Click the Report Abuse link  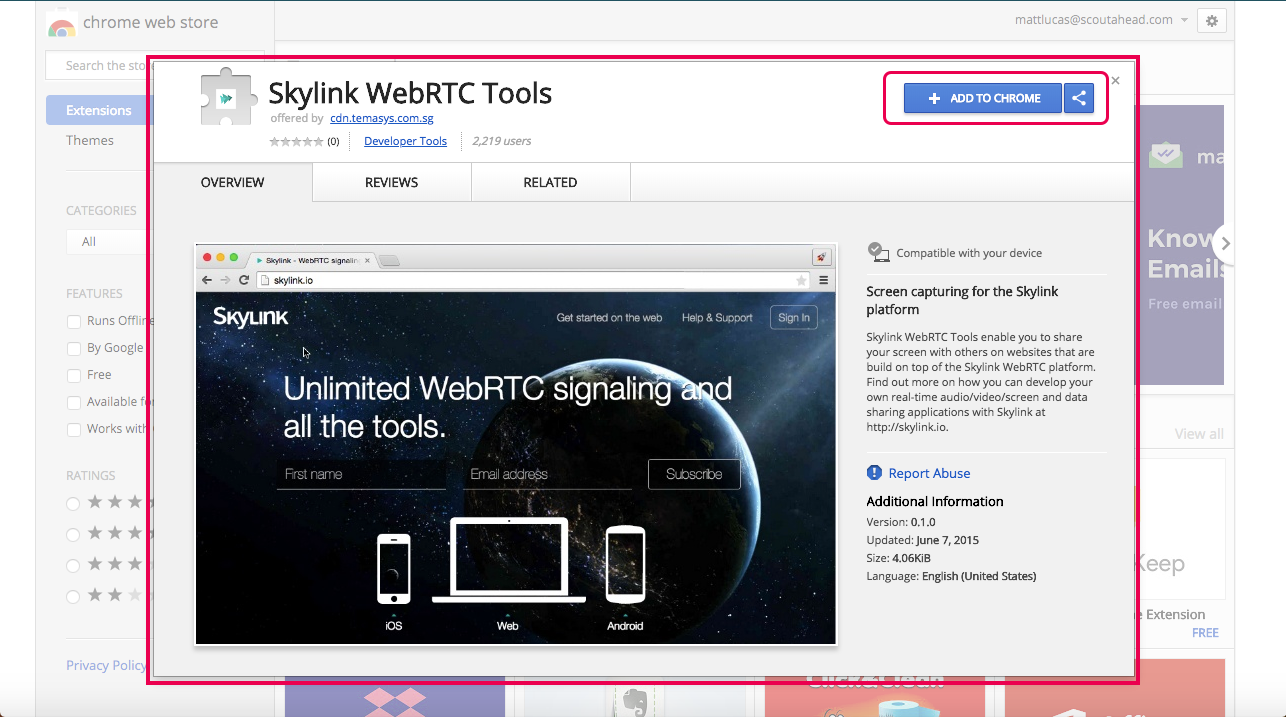click(929, 473)
